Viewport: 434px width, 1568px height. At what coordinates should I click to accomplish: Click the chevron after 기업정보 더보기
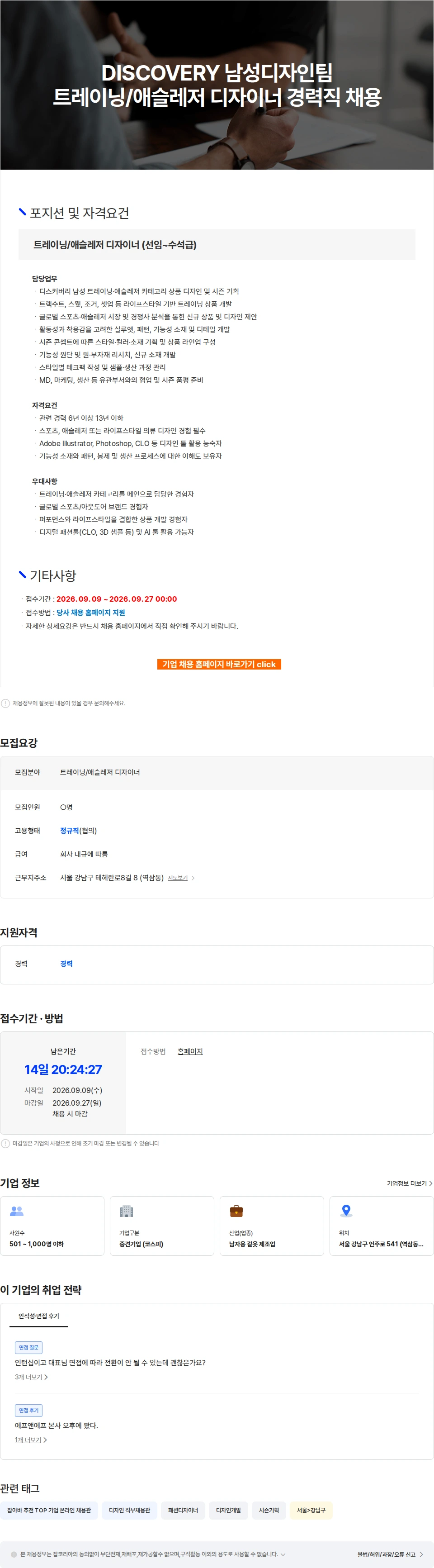point(430,1183)
